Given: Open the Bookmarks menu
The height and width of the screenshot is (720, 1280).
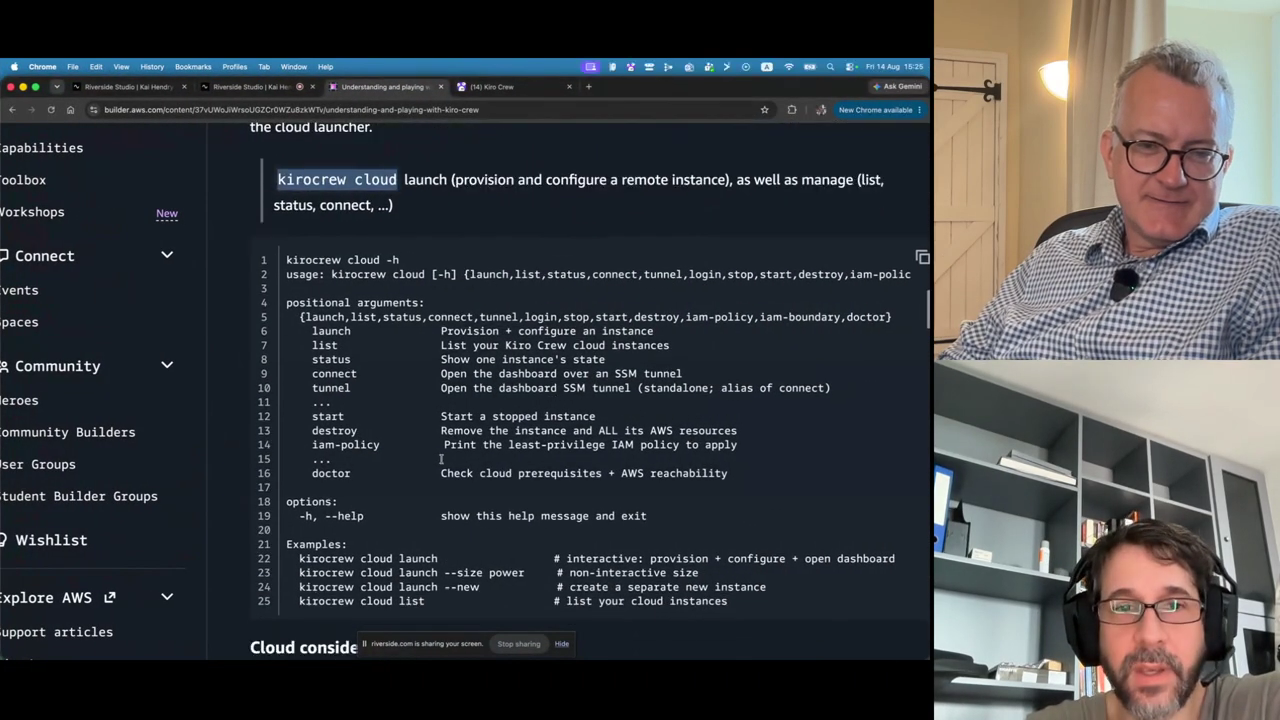Looking at the screenshot, I should click(x=193, y=67).
